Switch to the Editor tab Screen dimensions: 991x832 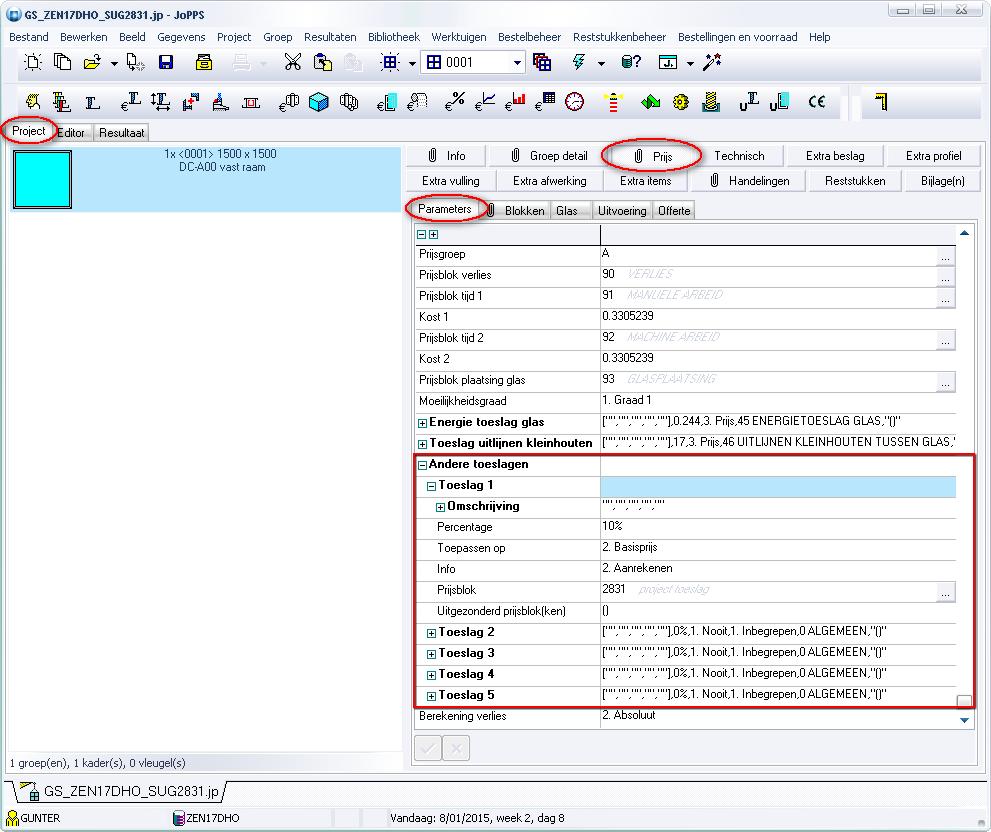point(71,133)
